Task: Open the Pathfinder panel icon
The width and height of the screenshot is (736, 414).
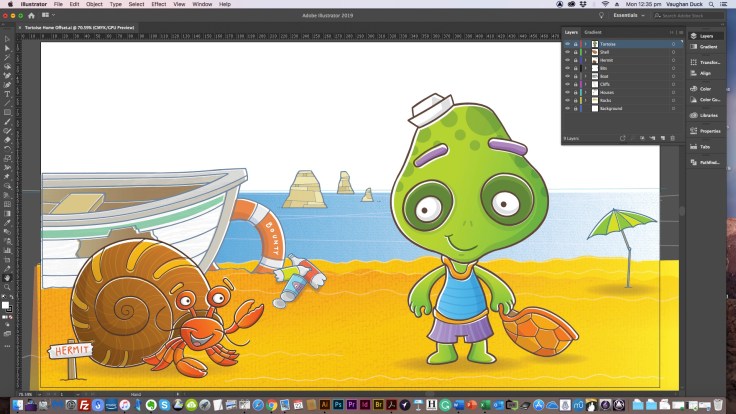Action: [x=706, y=160]
